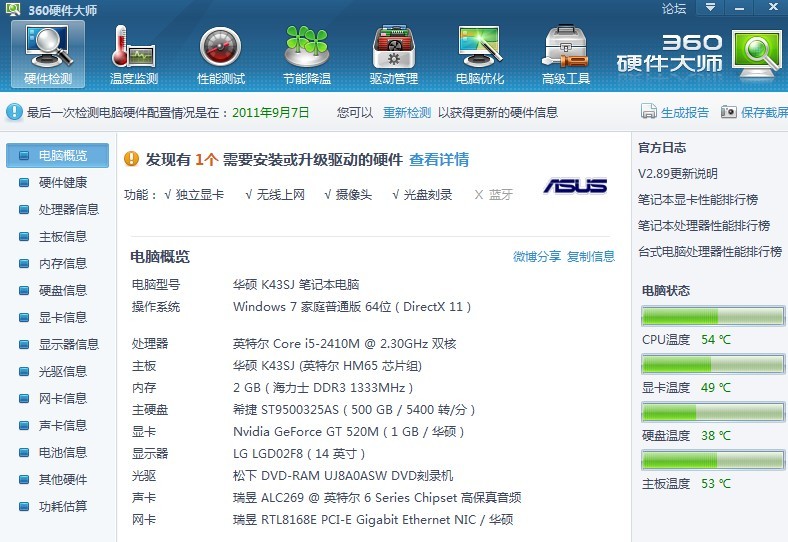Expand the title bar dropdown menu arrow
The height and width of the screenshot is (542, 788).
tap(710, 8)
